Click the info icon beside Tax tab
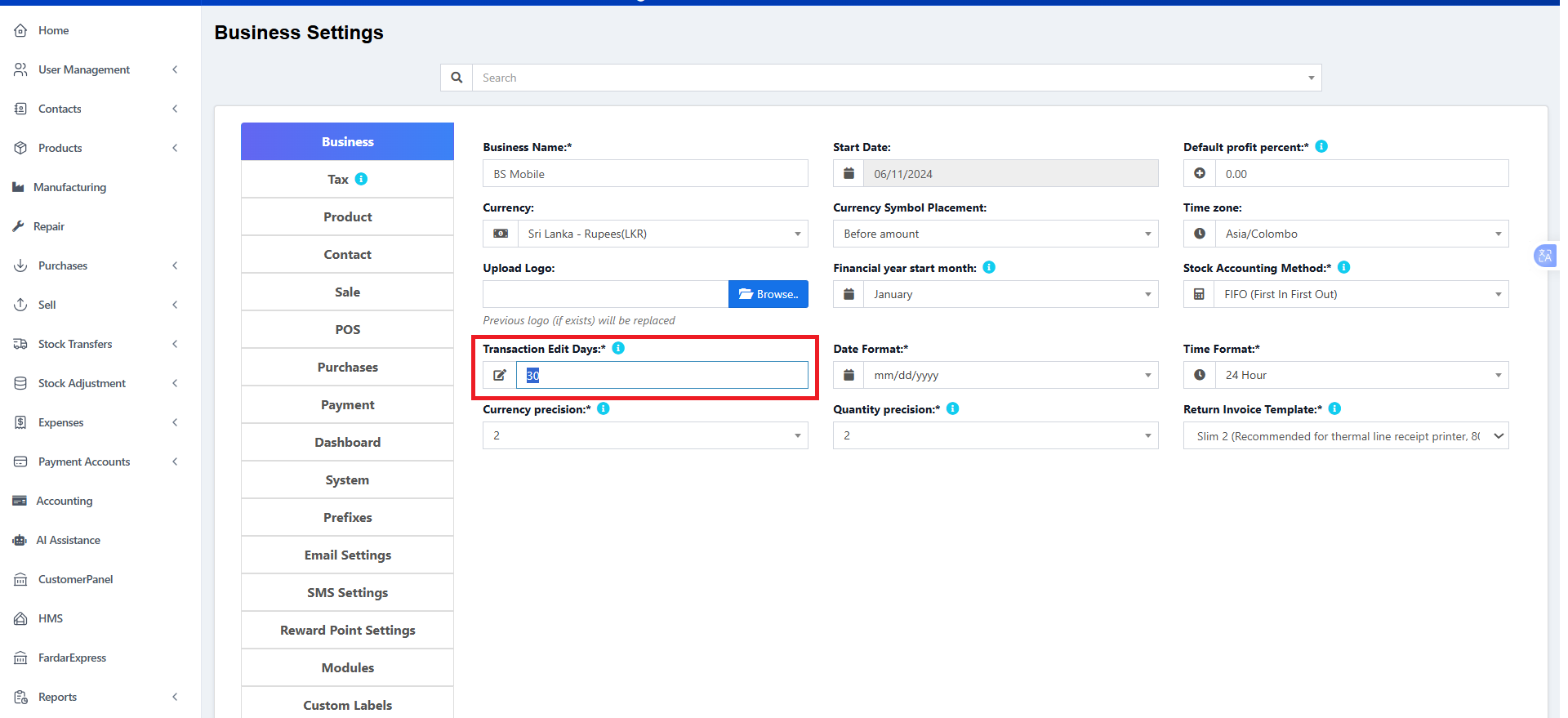The image size is (1568, 718). pos(361,179)
